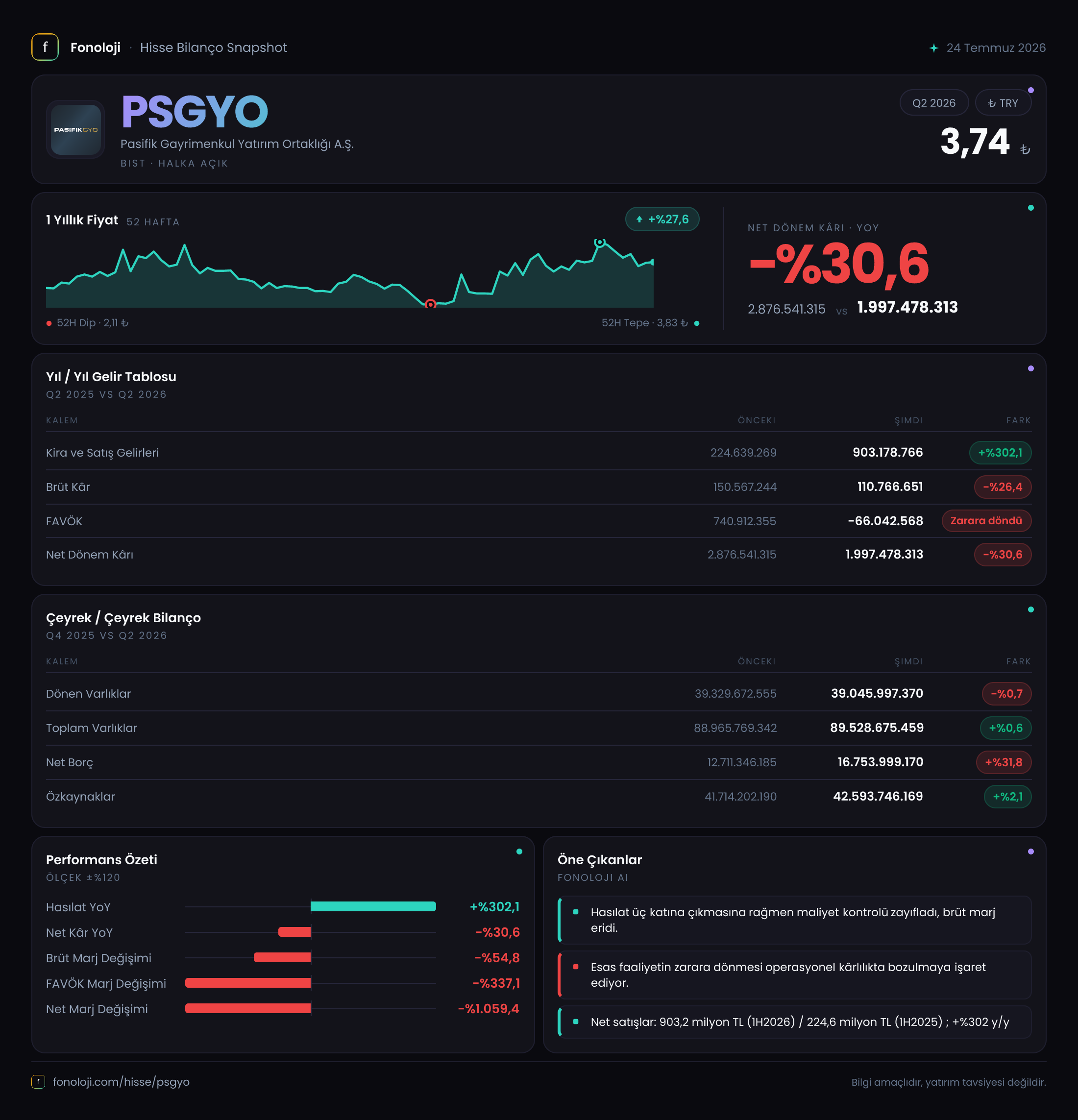
Task: Click the +%0,6 badge for Toplam Varlıklar
Action: pos(1005,728)
